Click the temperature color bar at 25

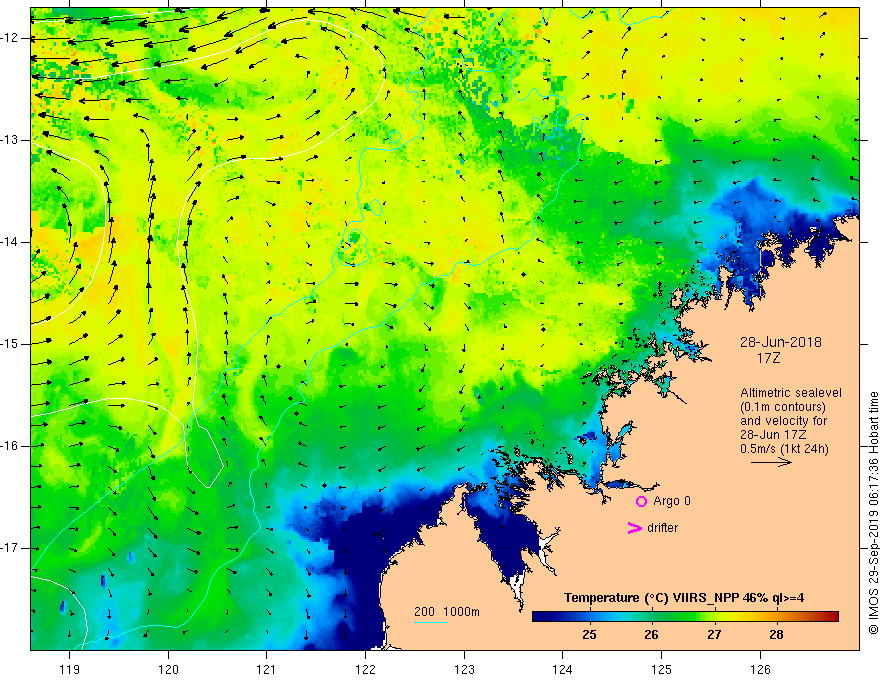[589, 617]
